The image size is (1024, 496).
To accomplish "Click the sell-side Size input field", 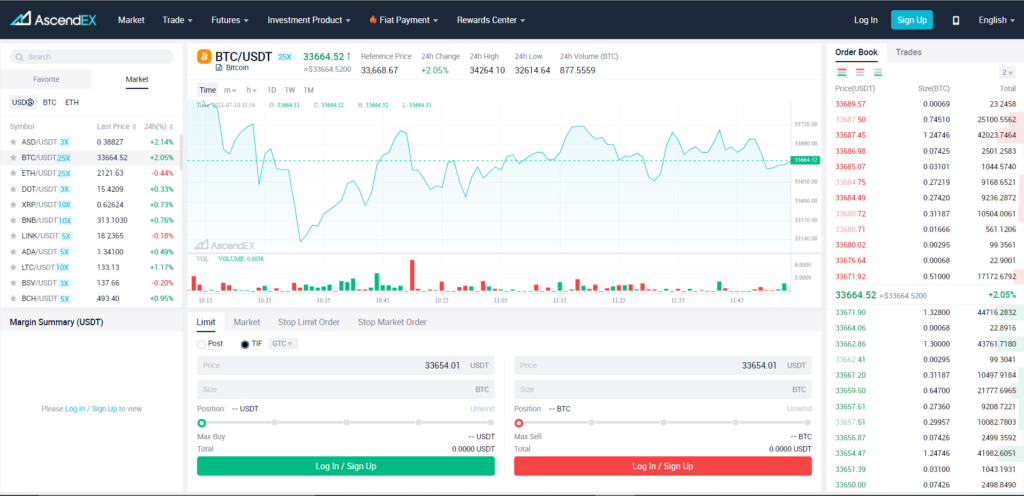I will coord(663,389).
